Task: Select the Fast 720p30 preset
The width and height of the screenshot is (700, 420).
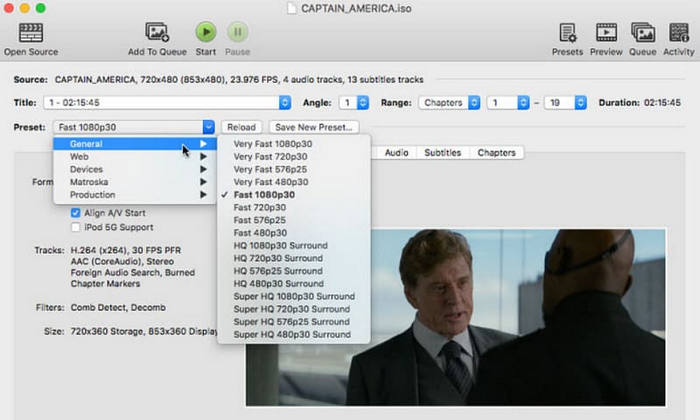Action: point(294,208)
